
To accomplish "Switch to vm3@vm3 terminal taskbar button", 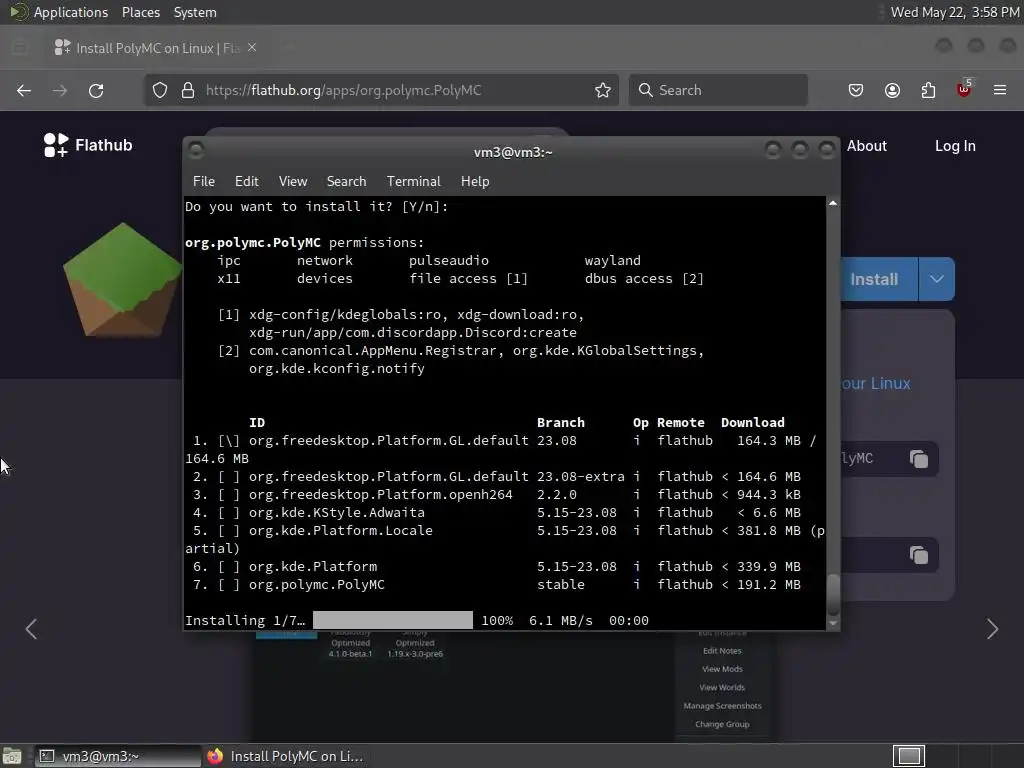I will click(118, 756).
